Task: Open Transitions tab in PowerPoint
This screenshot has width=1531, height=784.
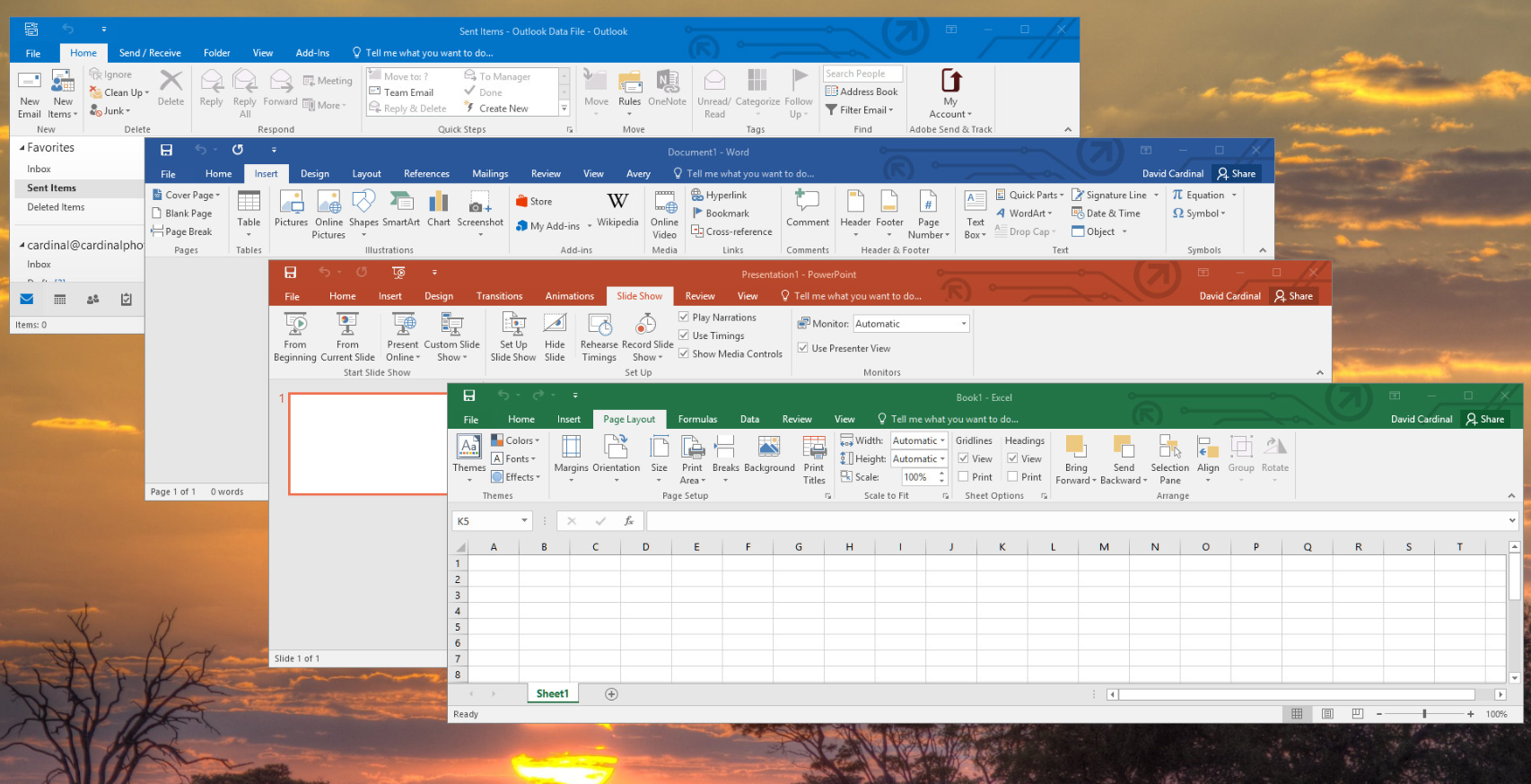Action: pos(499,296)
